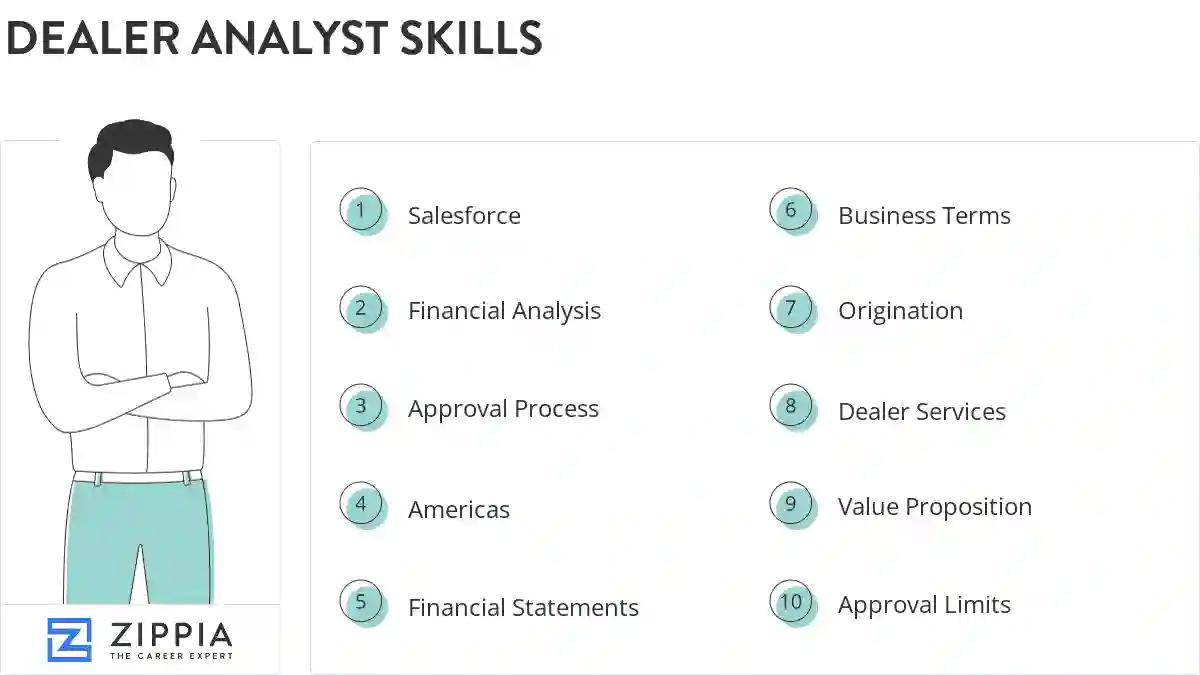Viewport: 1200px width, 675px height.
Task: Select the Financial Statements skill text
Action: coord(523,608)
